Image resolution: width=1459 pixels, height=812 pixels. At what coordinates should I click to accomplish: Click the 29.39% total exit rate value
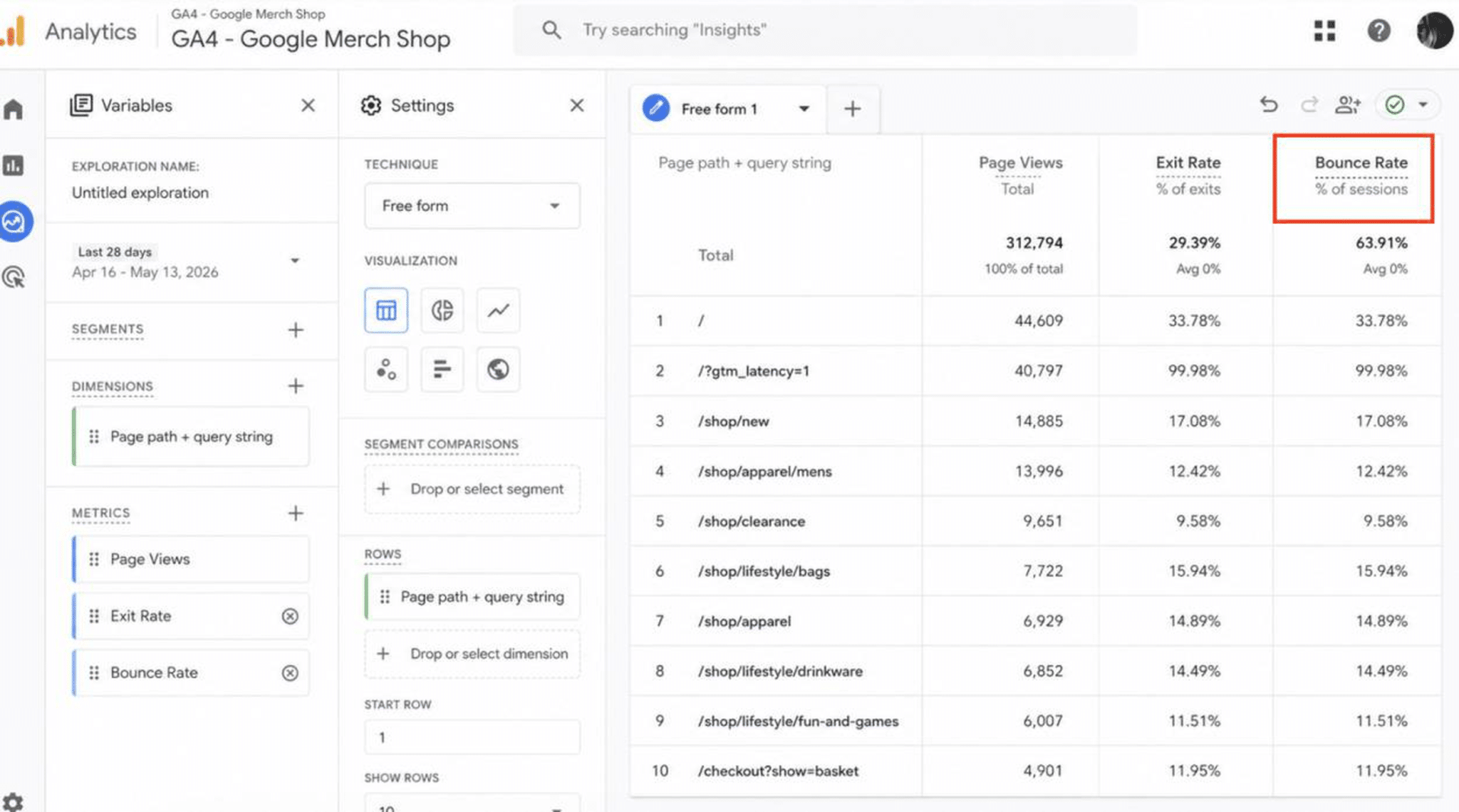click(1194, 244)
